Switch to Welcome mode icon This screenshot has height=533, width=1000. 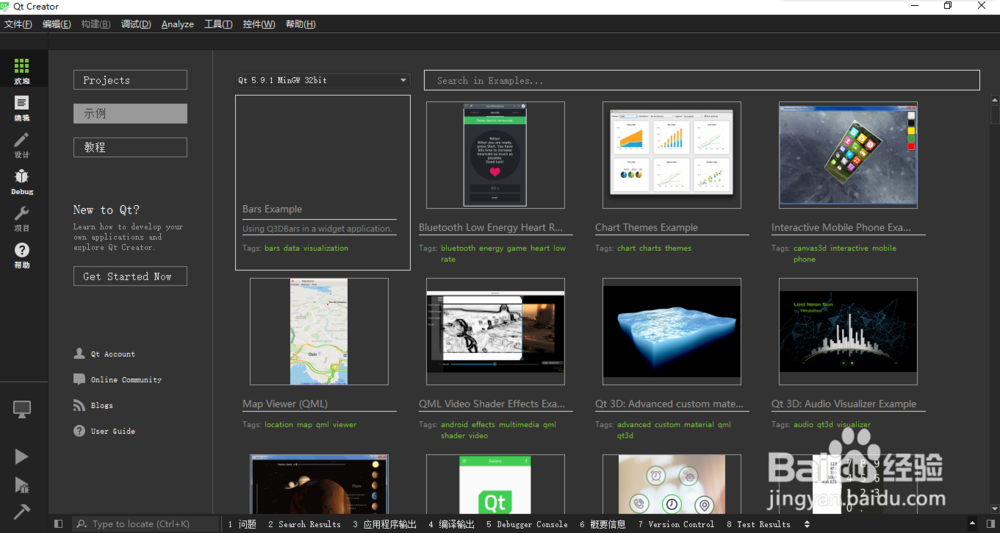[22, 66]
